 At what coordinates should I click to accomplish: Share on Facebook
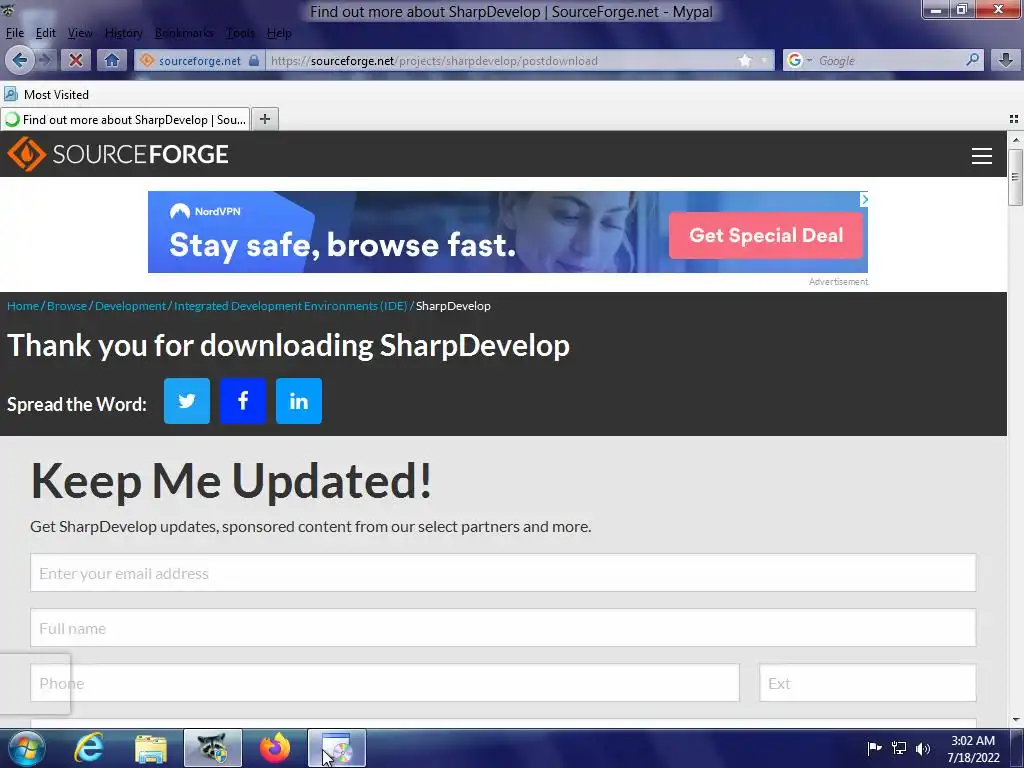coord(243,401)
